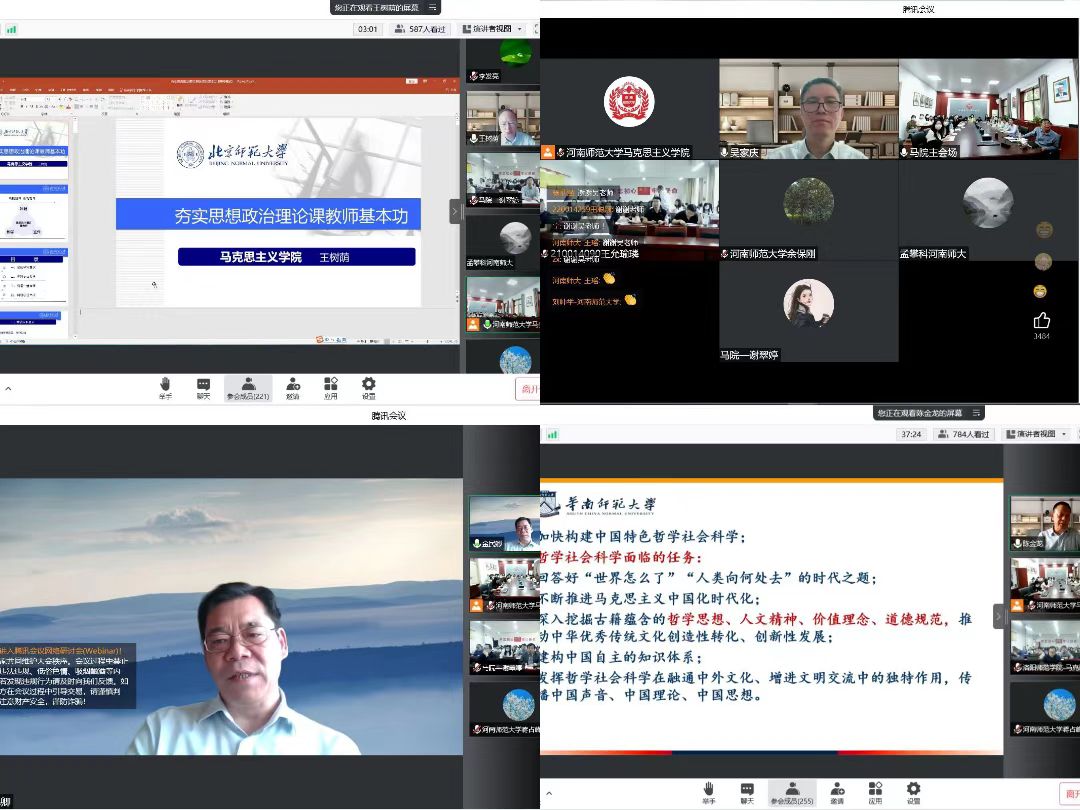The image size is (1080, 810).
Task: Toggle 举手 raise hand in the 221-member meeting
Action: pos(165,387)
